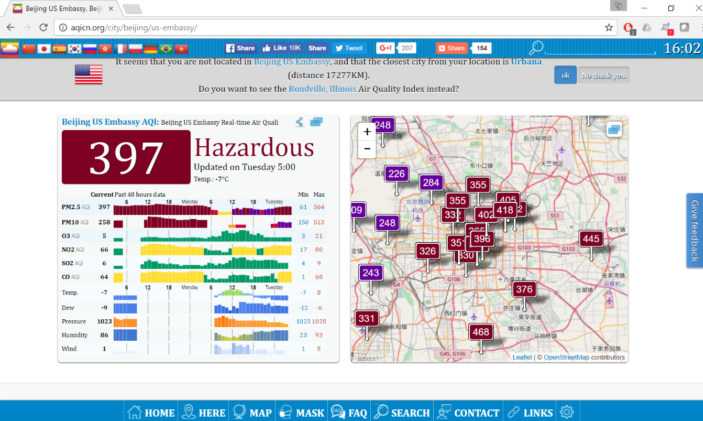Click the 326 AQI map marker
Screen dimensions: 703x421
pyautogui.click(x=427, y=251)
